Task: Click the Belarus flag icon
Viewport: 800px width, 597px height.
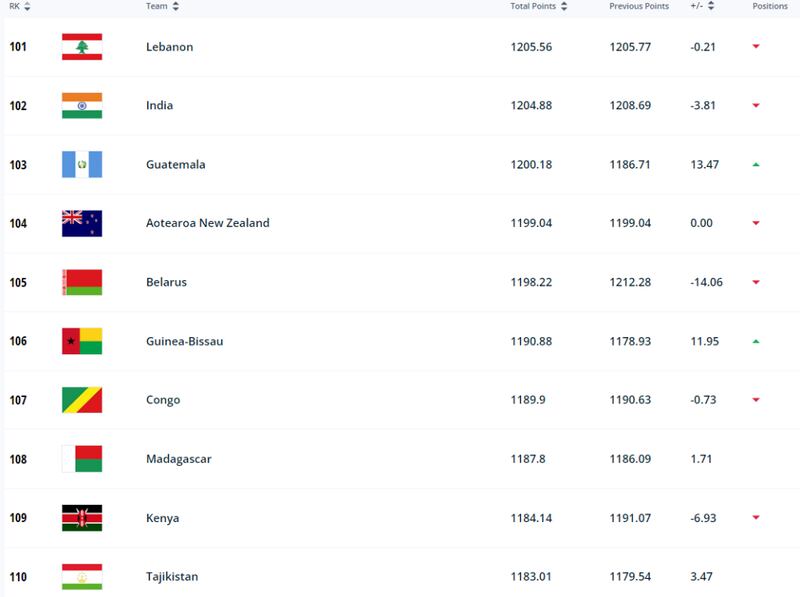Action: pyautogui.click(x=82, y=282)
